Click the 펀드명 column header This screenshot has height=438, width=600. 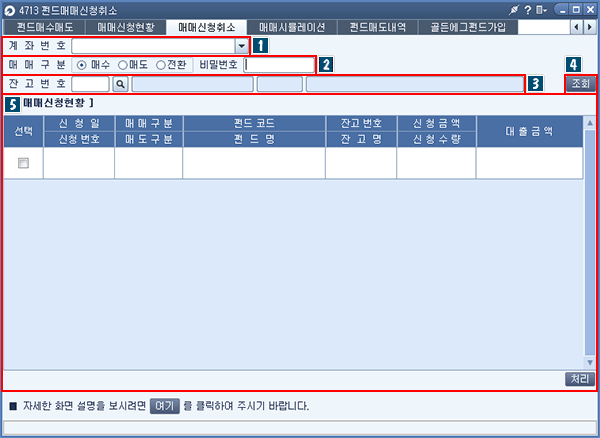[x=254, y=139]
